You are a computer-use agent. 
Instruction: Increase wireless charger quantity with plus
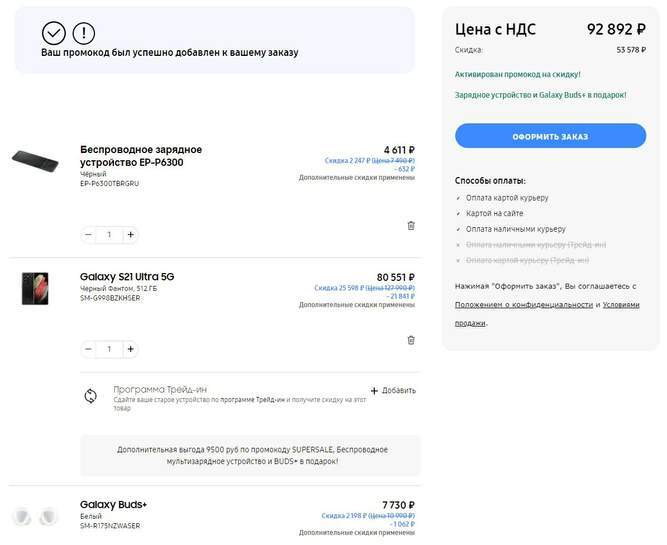(130, 235)
